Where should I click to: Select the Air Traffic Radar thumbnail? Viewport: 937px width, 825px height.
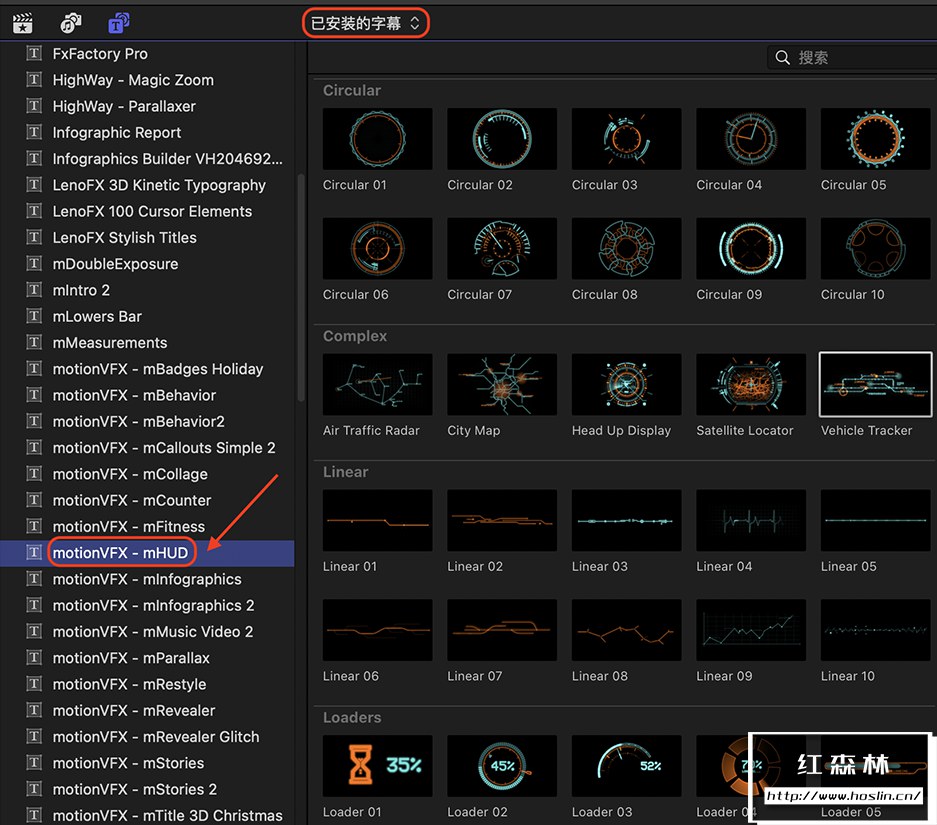click(x=377, y=384)
